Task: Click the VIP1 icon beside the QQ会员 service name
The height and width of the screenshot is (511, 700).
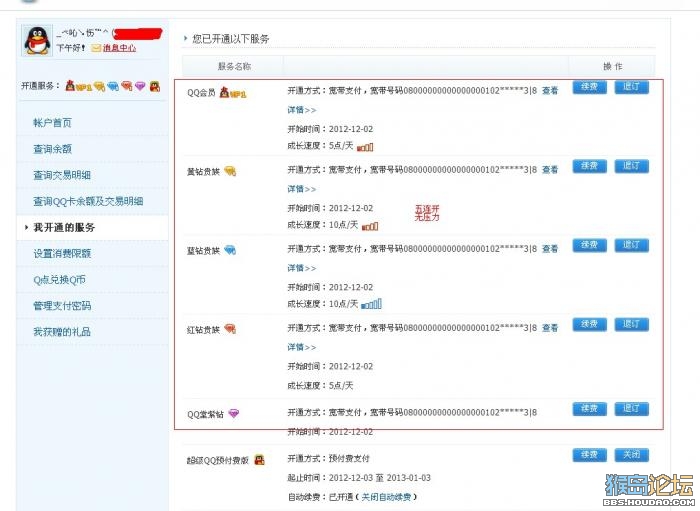Action: pyautogui.click(x=233, y=93)
